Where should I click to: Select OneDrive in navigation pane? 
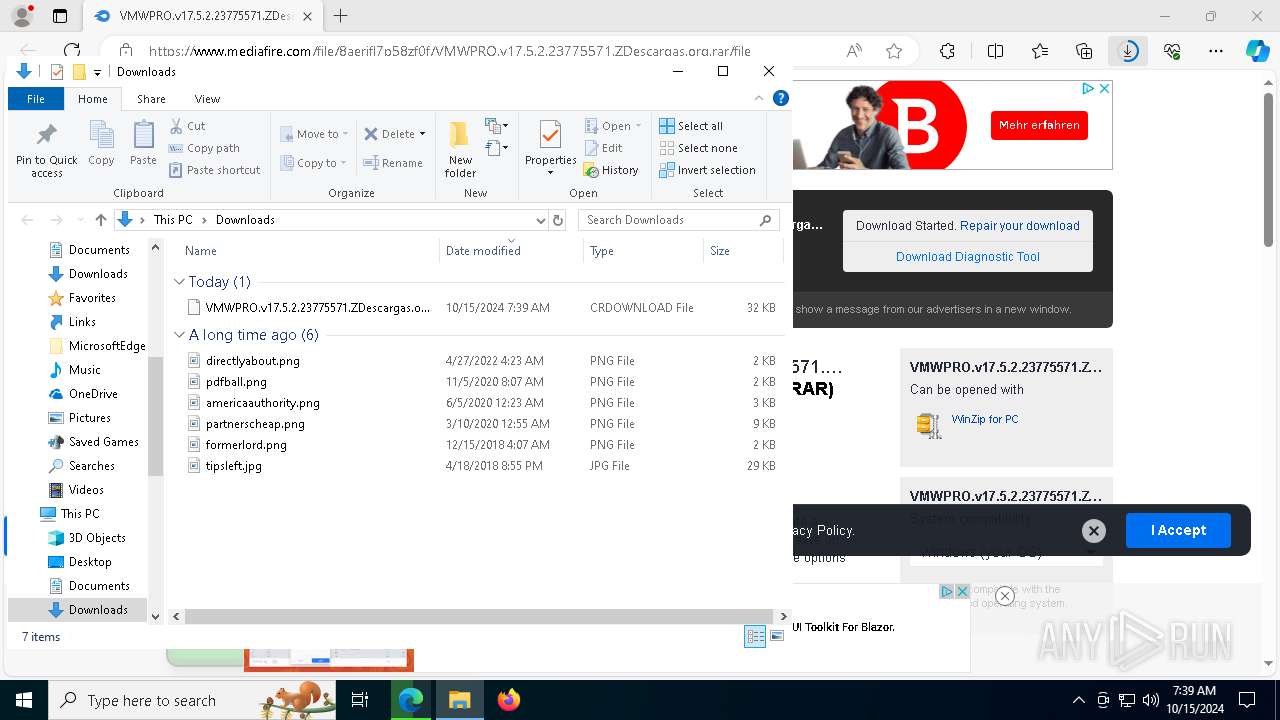[92, 394]
